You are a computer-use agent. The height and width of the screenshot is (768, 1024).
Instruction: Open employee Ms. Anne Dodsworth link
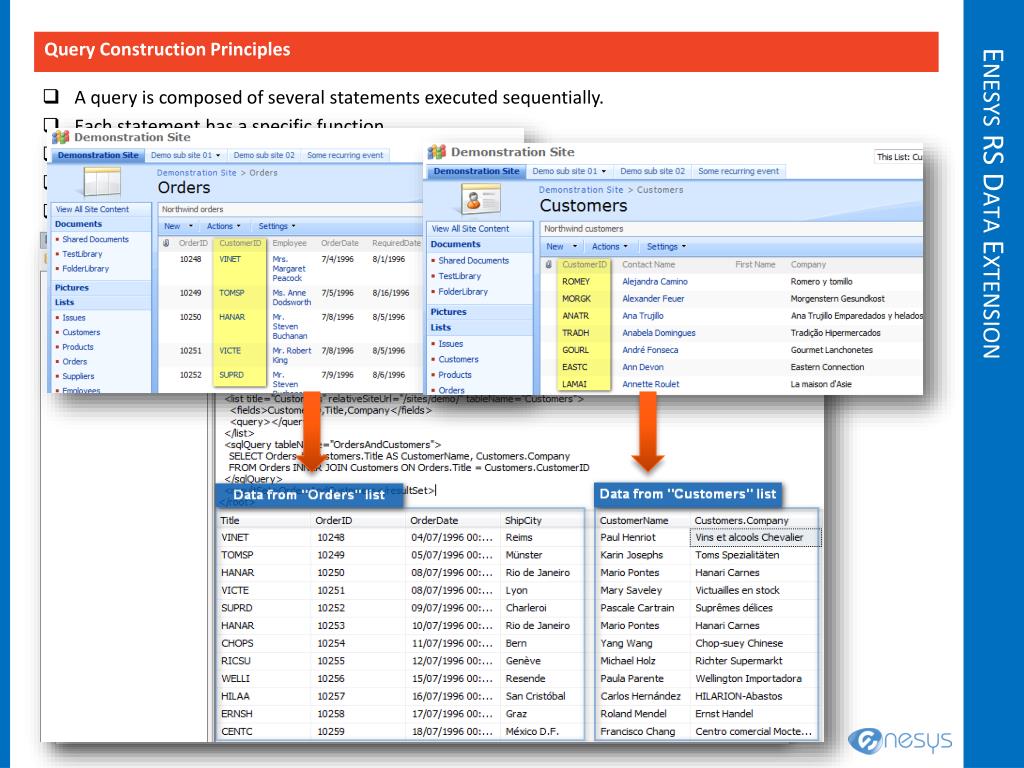pos(291,298)
